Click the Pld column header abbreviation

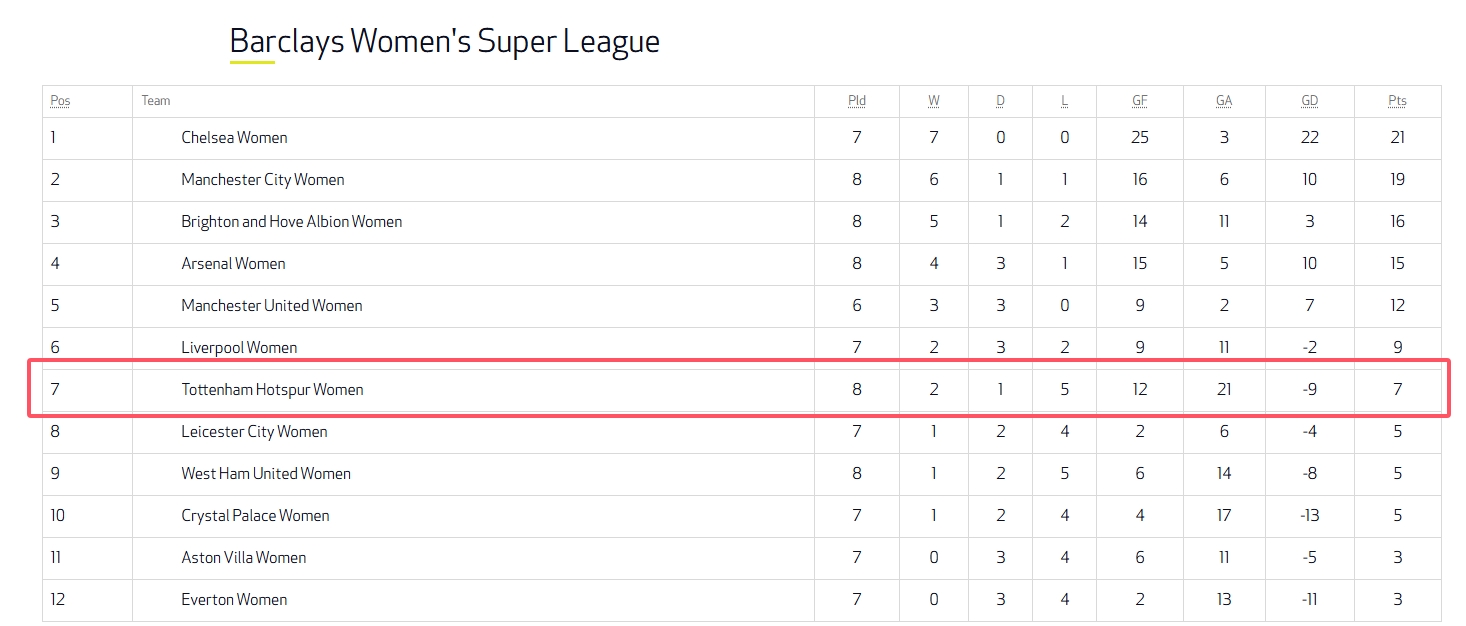[856, 101]
